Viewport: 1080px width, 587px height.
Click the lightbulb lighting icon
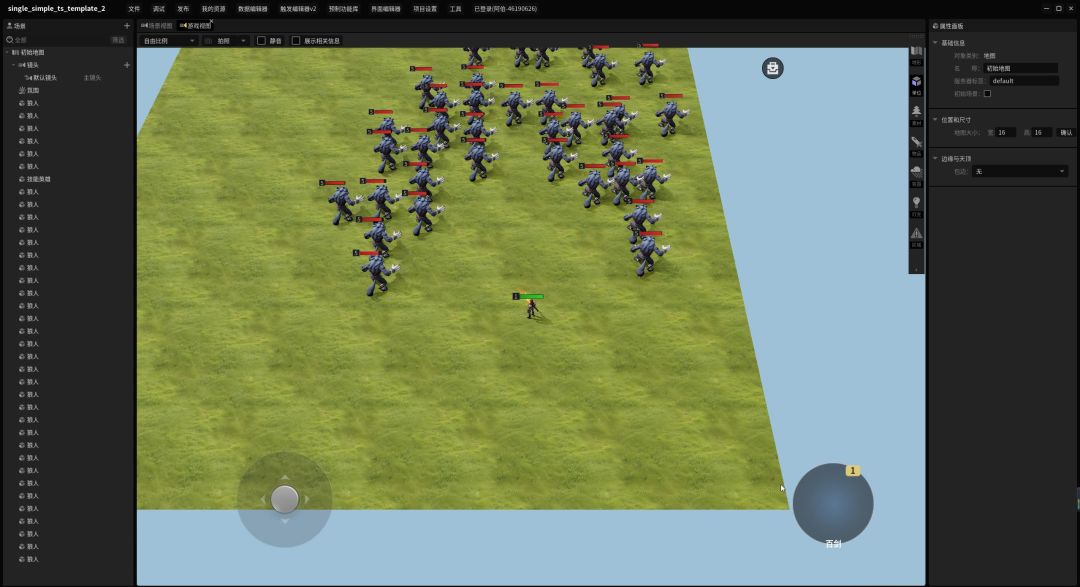[916, 205]
